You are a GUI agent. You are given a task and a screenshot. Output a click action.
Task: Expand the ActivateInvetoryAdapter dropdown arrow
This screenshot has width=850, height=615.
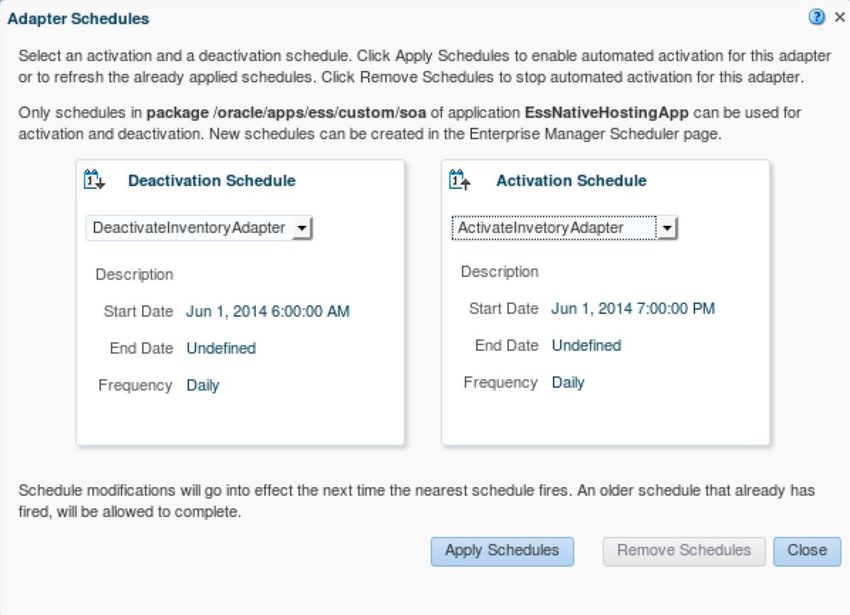[667, 228]
